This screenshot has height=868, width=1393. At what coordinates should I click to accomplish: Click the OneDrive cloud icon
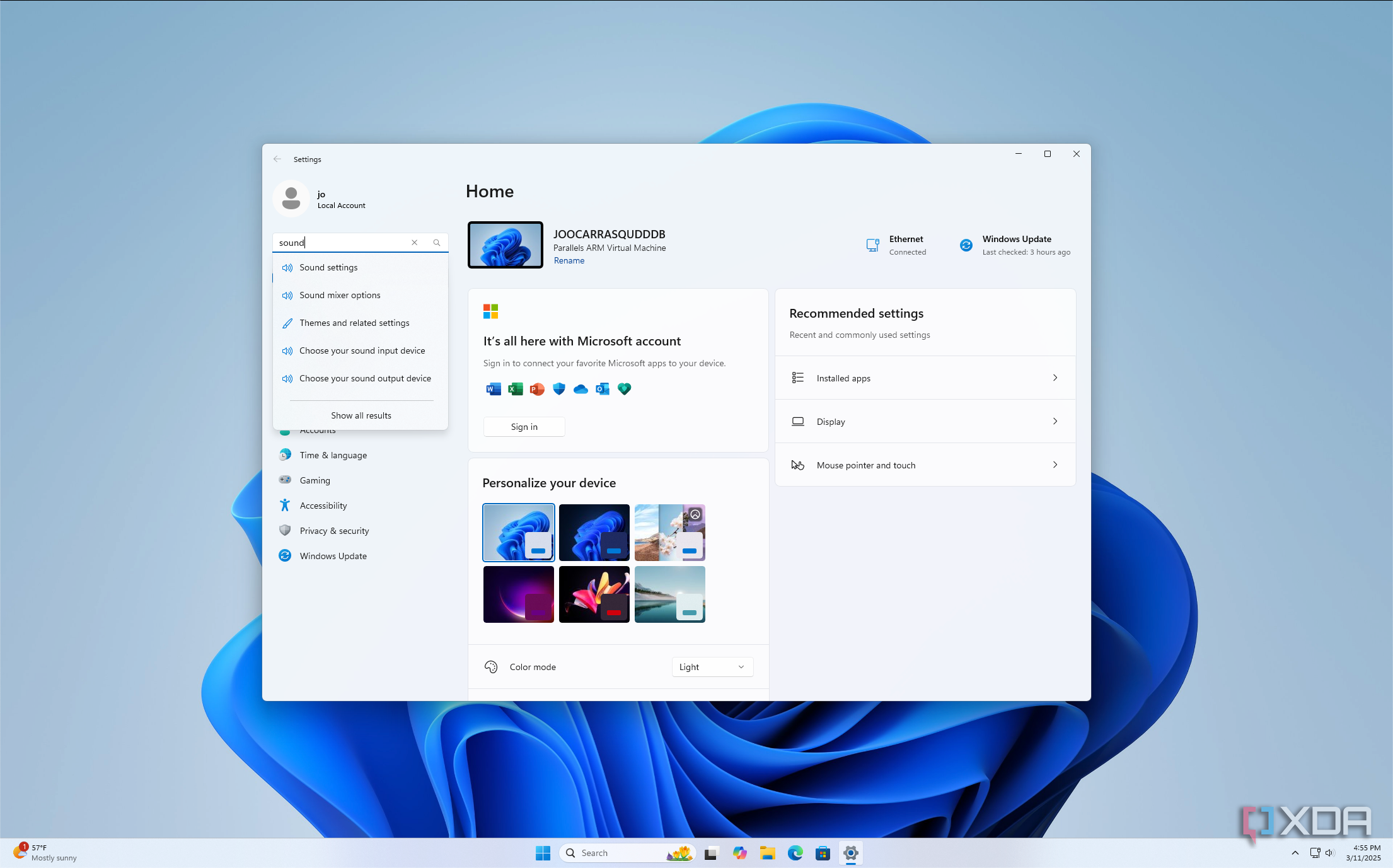(x=581, y=389)
